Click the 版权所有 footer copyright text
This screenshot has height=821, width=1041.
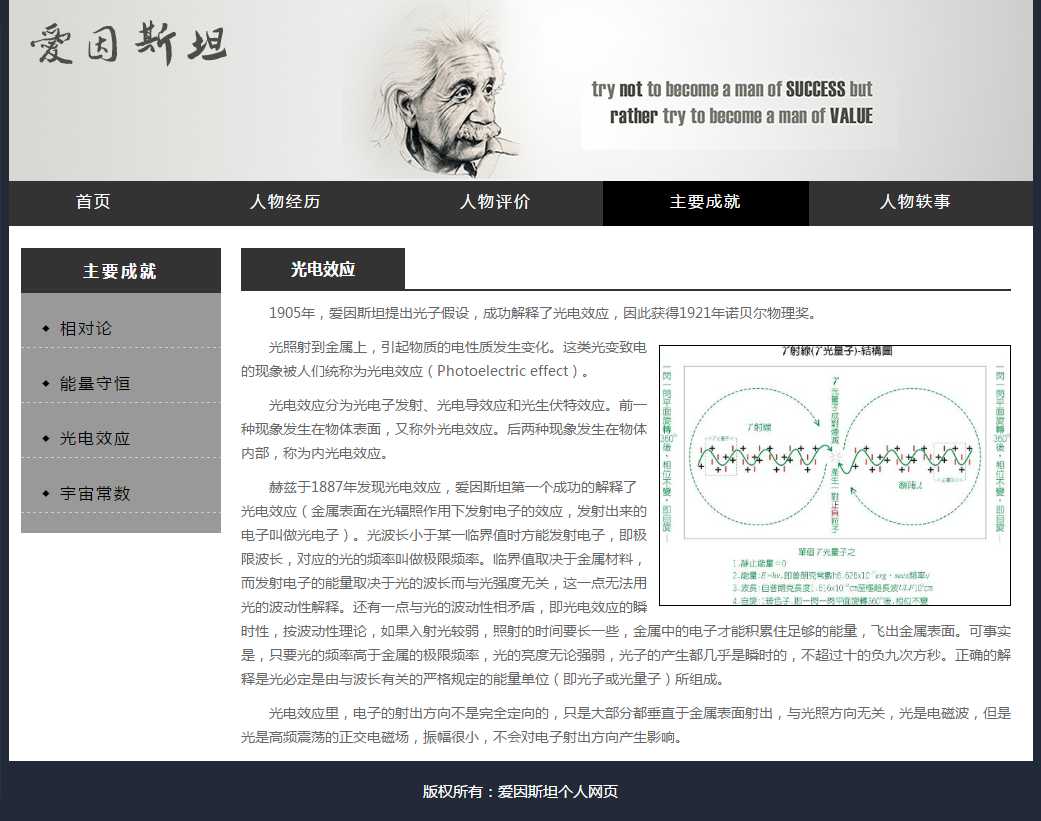tap(520, 791)
